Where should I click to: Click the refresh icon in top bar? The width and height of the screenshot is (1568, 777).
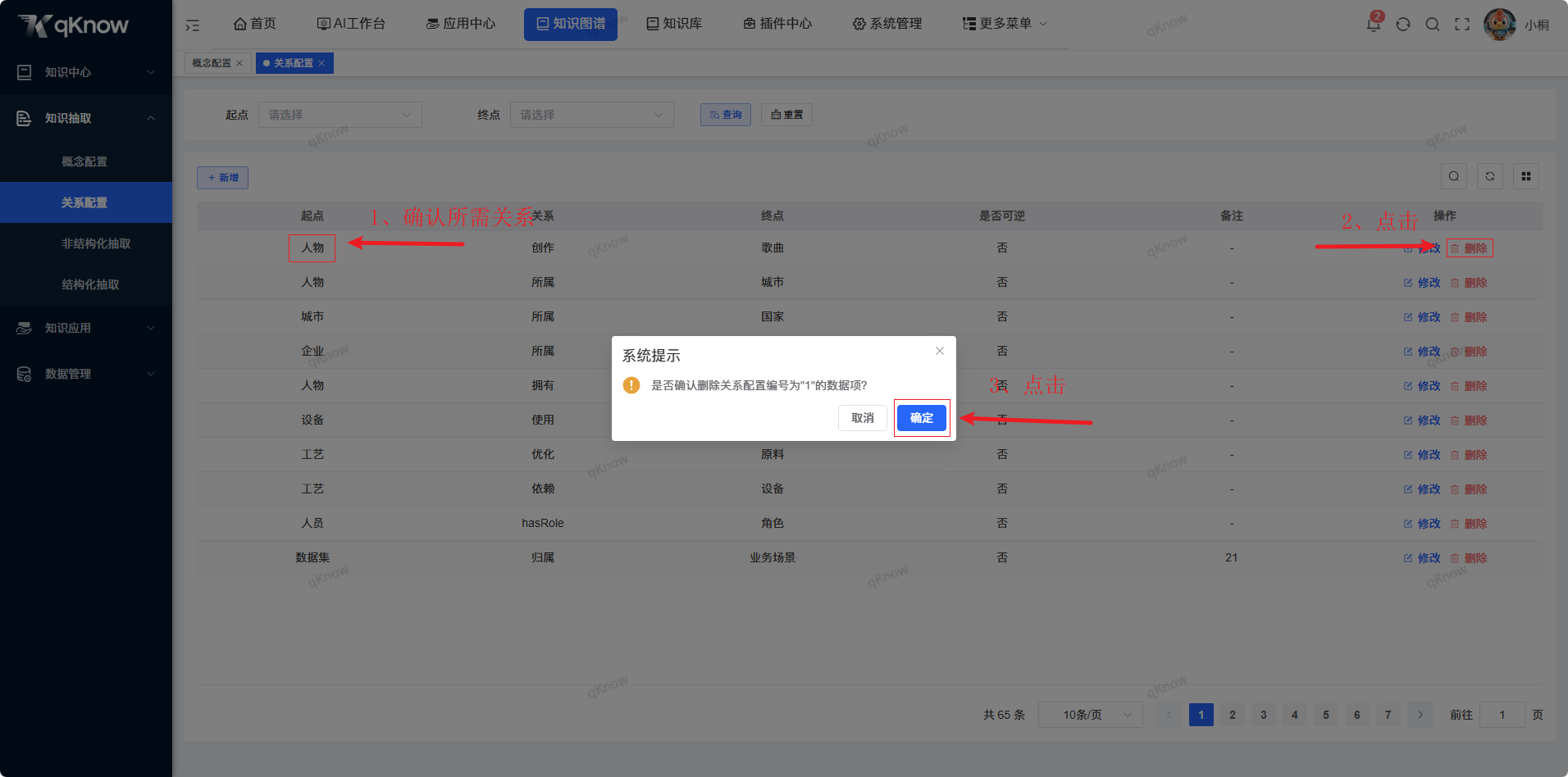click(1403, 24)
